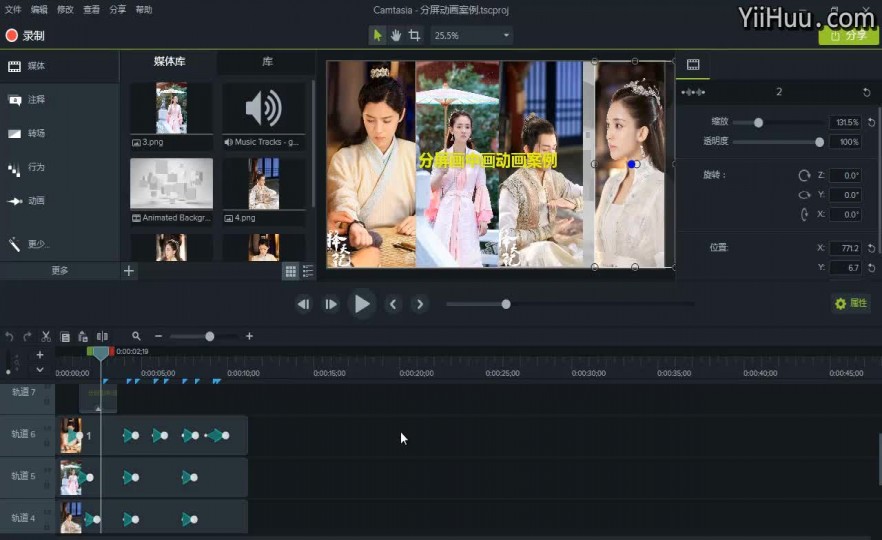882x540 pixels.
Task: Click the green 分享 share button
Action: pos(848,35)
